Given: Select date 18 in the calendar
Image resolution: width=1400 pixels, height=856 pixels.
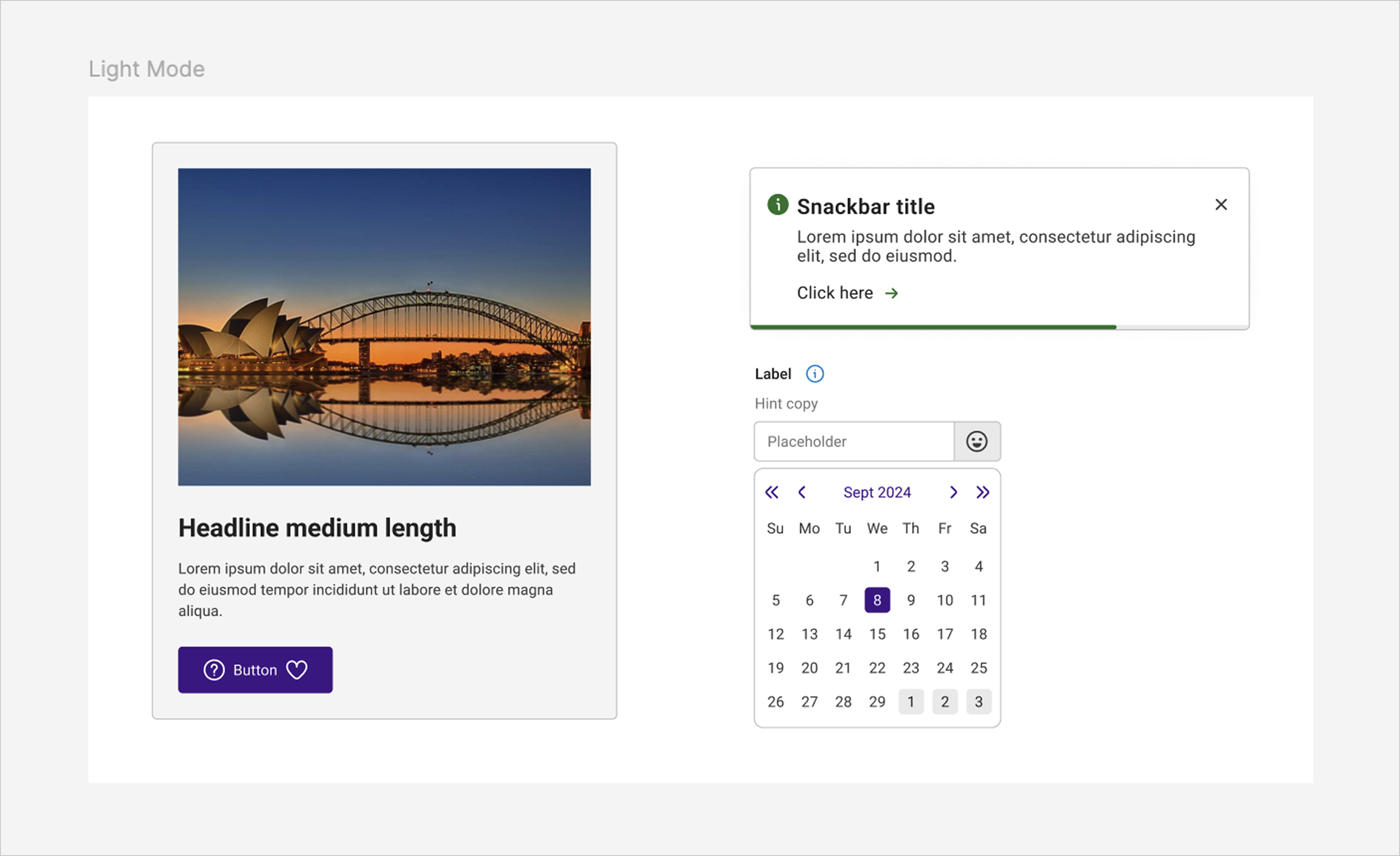Looking at the screenshot, I should click(979, 634).
